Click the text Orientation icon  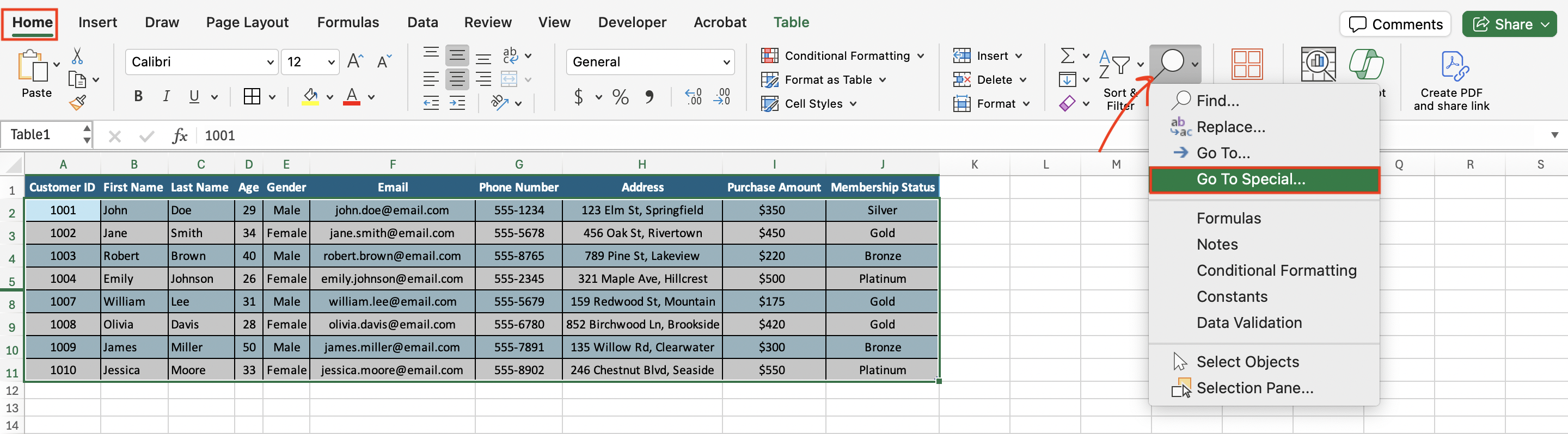point(500,102)
